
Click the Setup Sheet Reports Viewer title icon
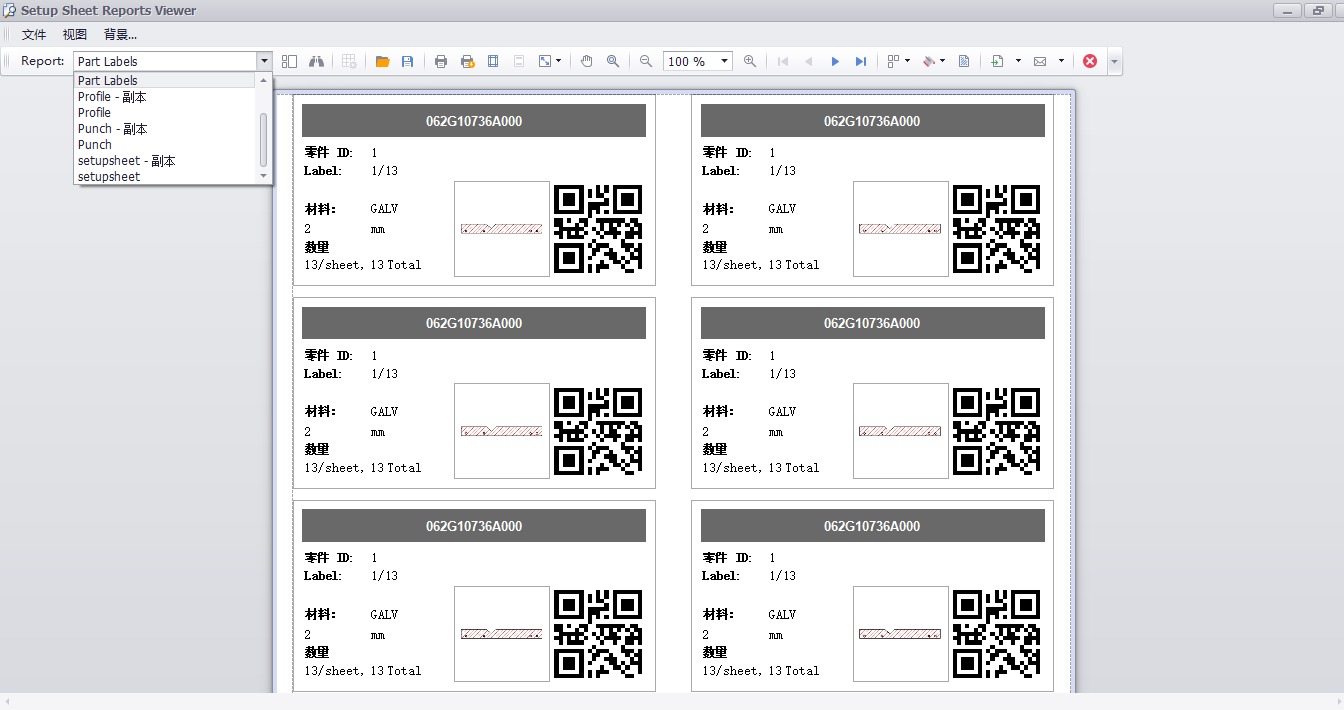[x=10, y=10]
